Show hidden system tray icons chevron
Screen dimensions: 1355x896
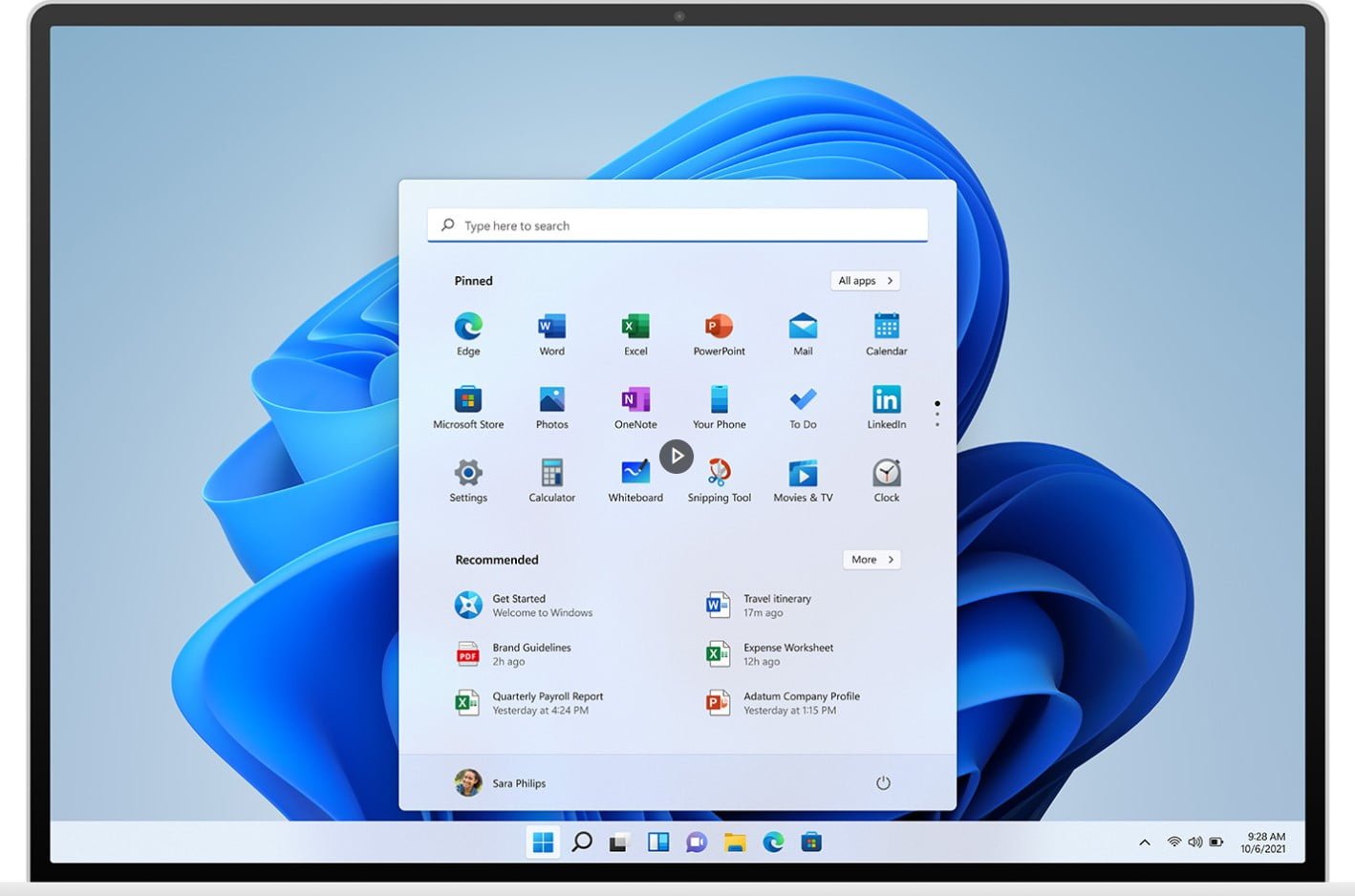[x=1144, y=843]
